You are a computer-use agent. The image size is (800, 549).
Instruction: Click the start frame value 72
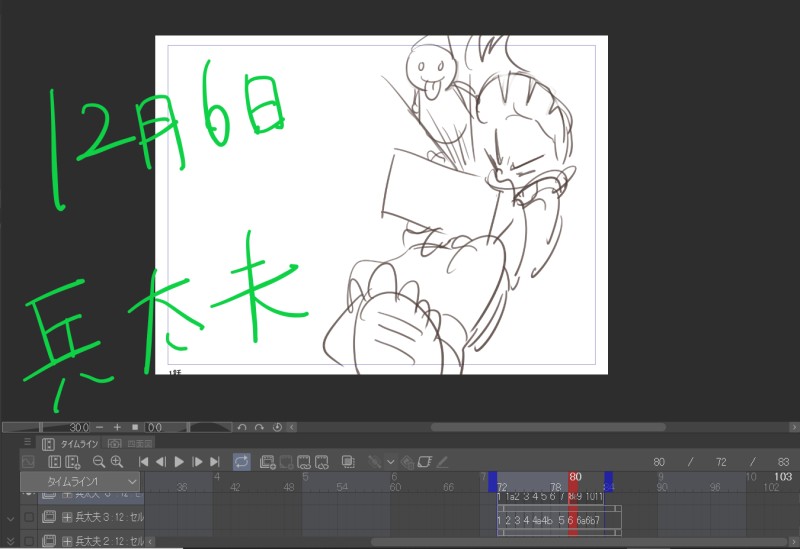point(721,462)
